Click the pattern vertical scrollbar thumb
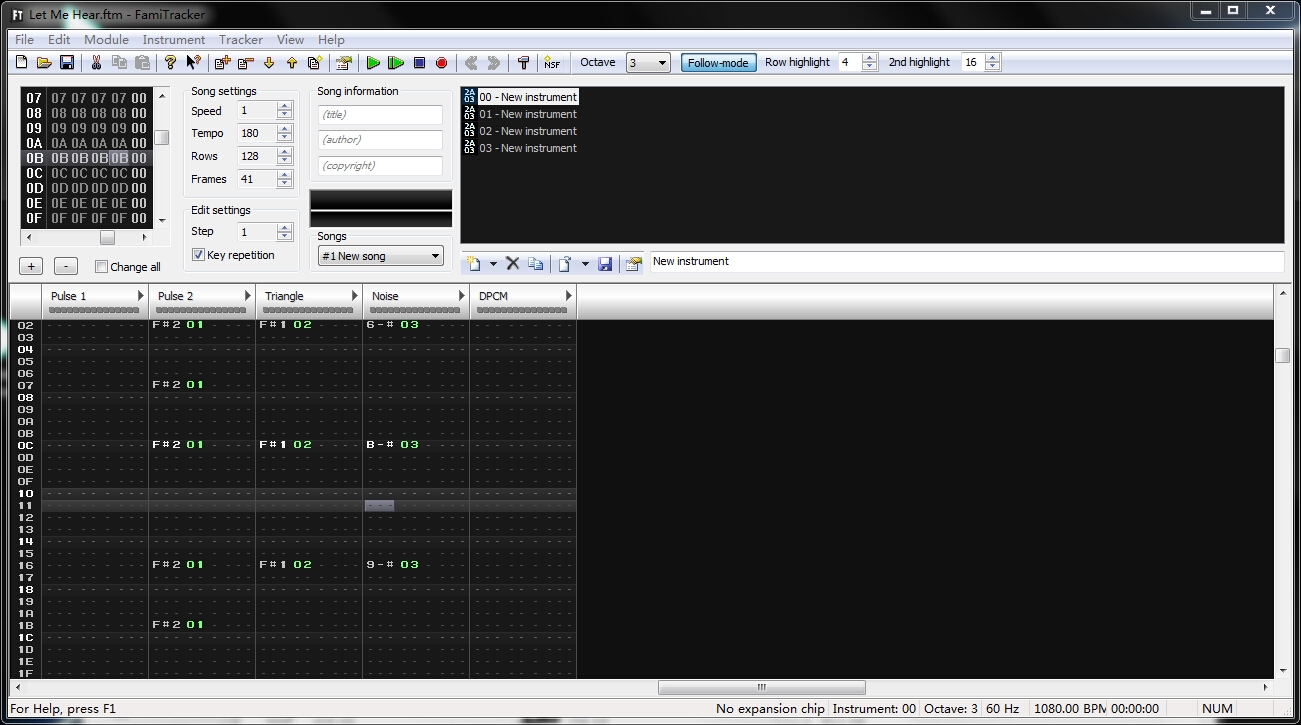 1282,355
